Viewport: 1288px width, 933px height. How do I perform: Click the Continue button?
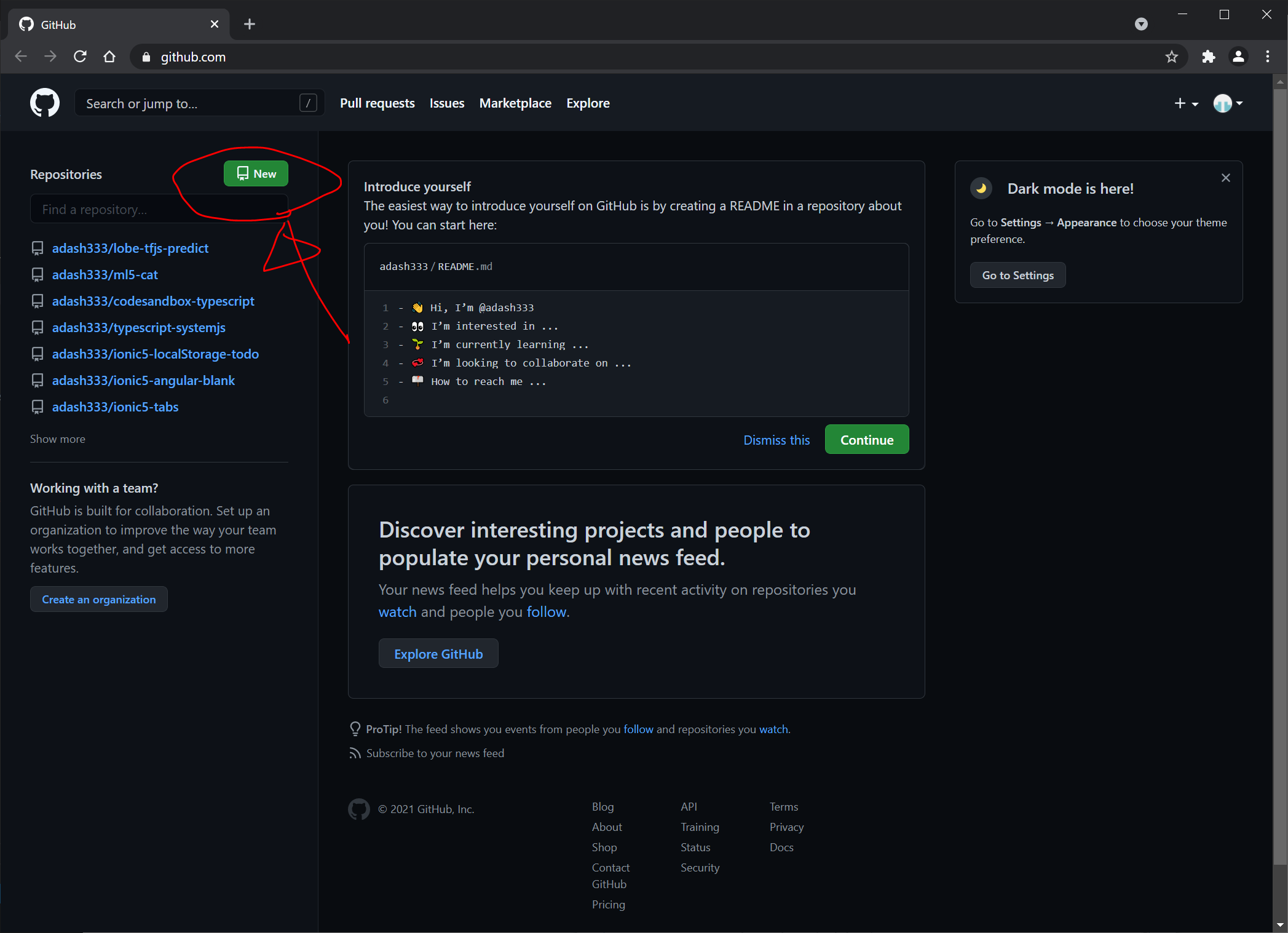[867, 440]
